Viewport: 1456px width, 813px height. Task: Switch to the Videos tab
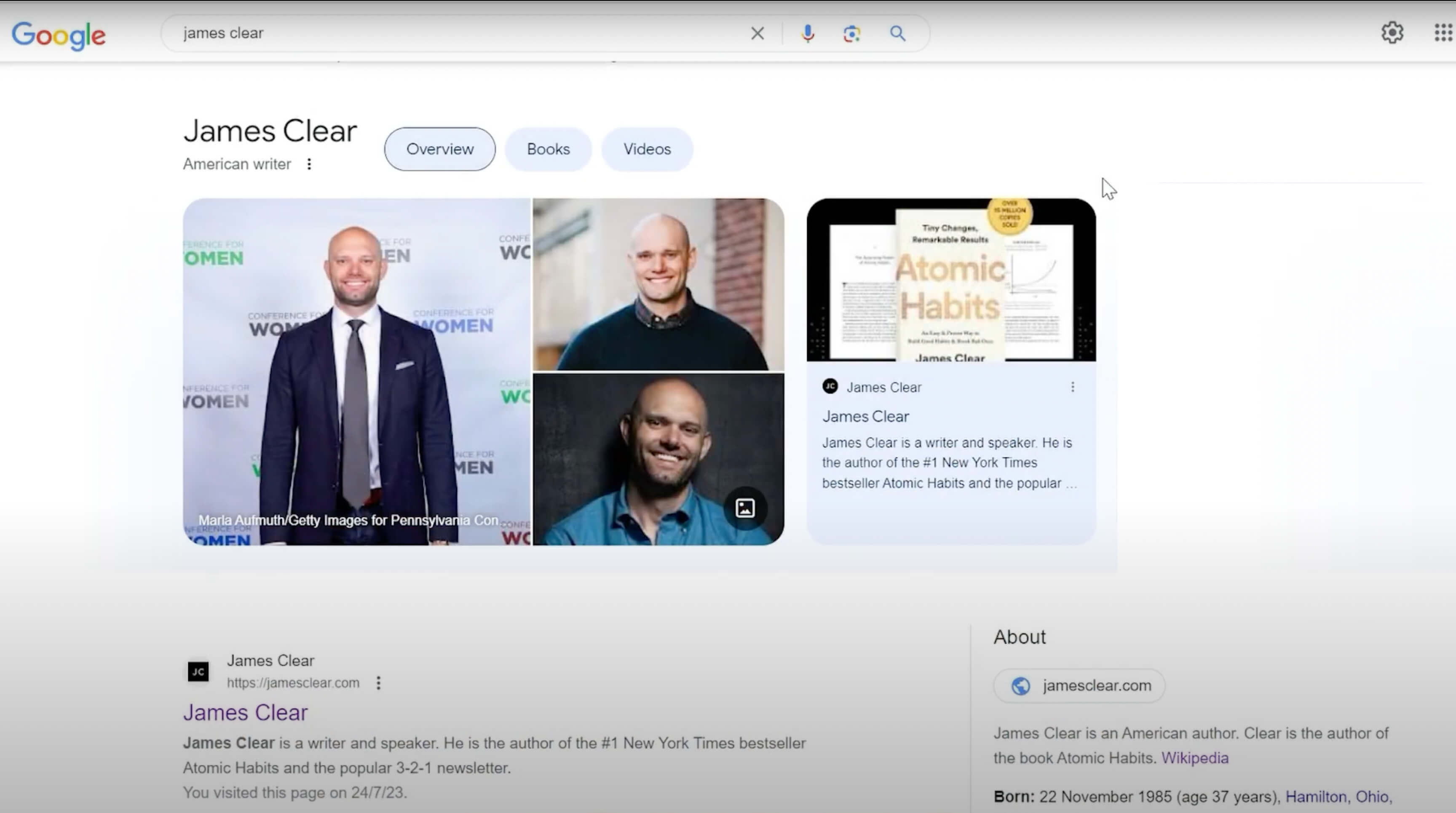pos(647,149)
